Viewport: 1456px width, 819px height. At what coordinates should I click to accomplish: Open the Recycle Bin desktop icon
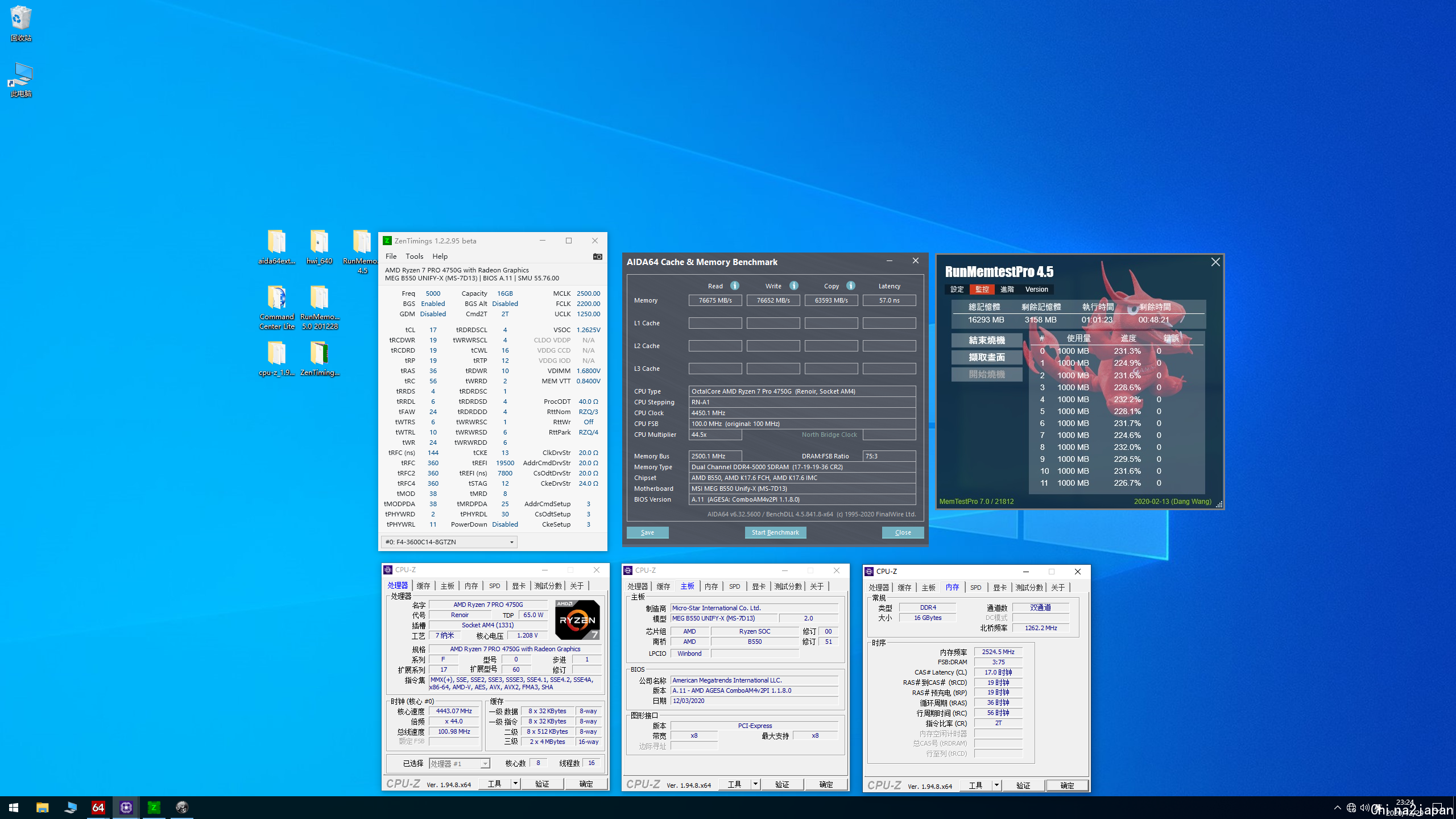[x=21, y=23]
